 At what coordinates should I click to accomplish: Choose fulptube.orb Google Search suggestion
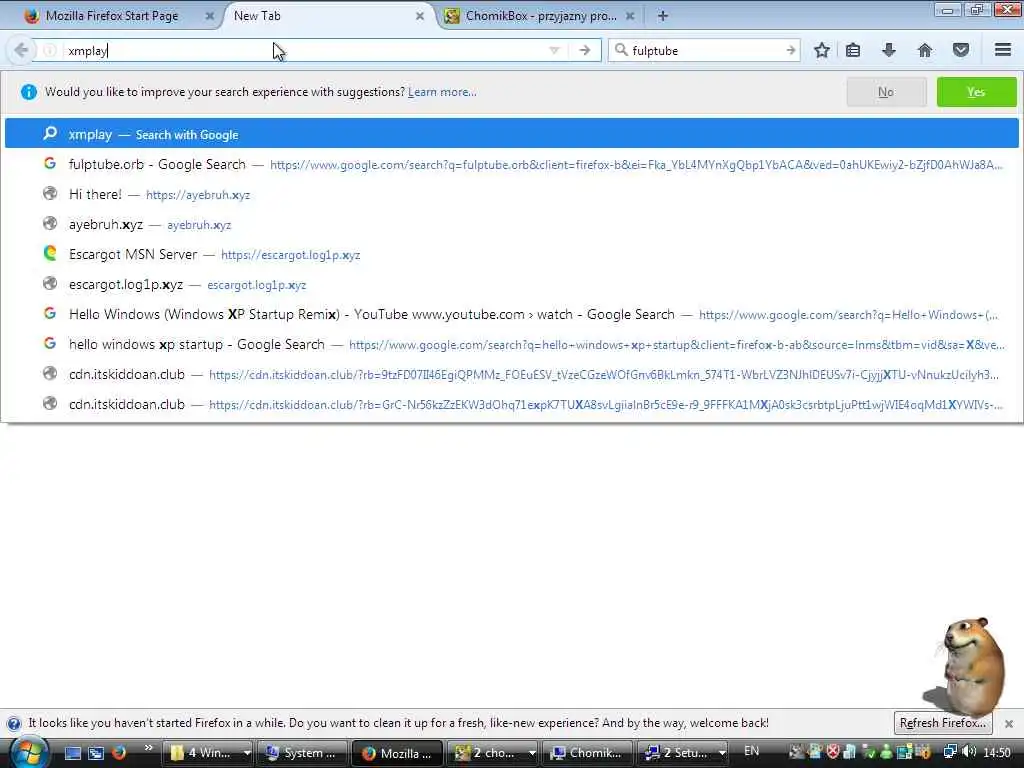[511, 165]
